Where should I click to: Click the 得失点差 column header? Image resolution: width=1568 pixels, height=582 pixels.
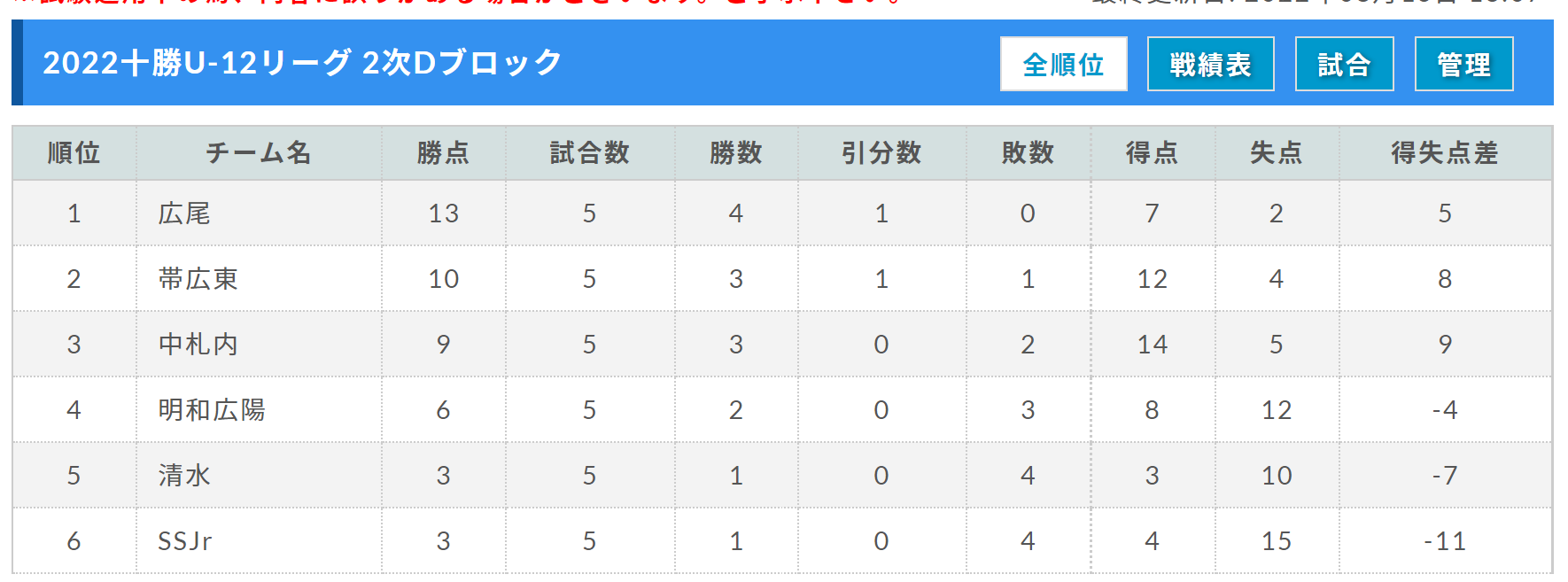[1445, 153]
